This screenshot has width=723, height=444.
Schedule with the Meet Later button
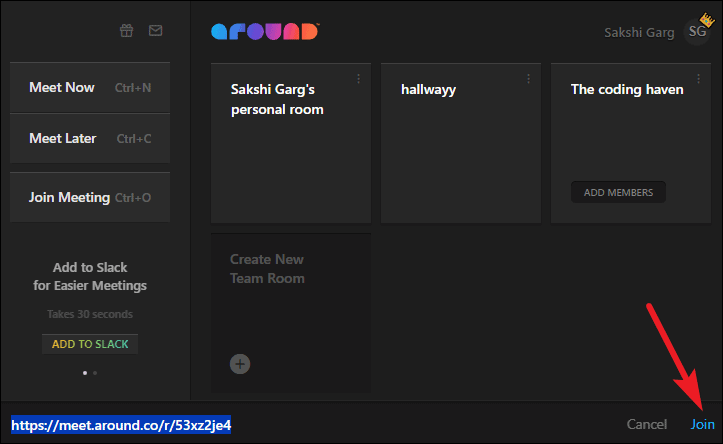click(90, 138)
